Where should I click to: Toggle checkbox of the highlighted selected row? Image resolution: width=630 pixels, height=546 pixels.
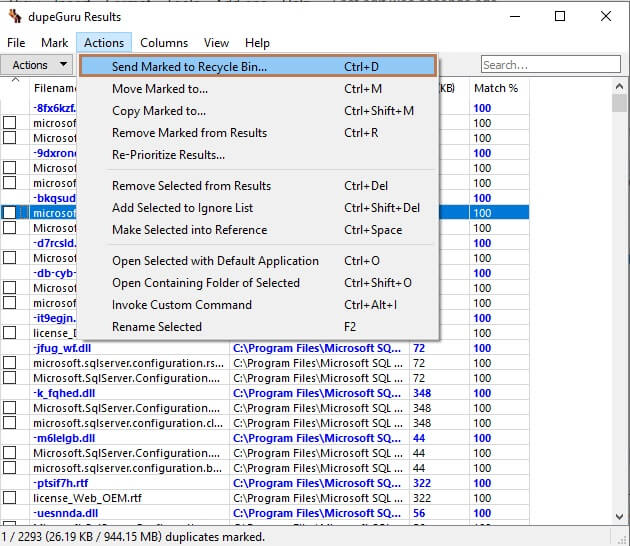pyautogui.click(x=10, y=213)
